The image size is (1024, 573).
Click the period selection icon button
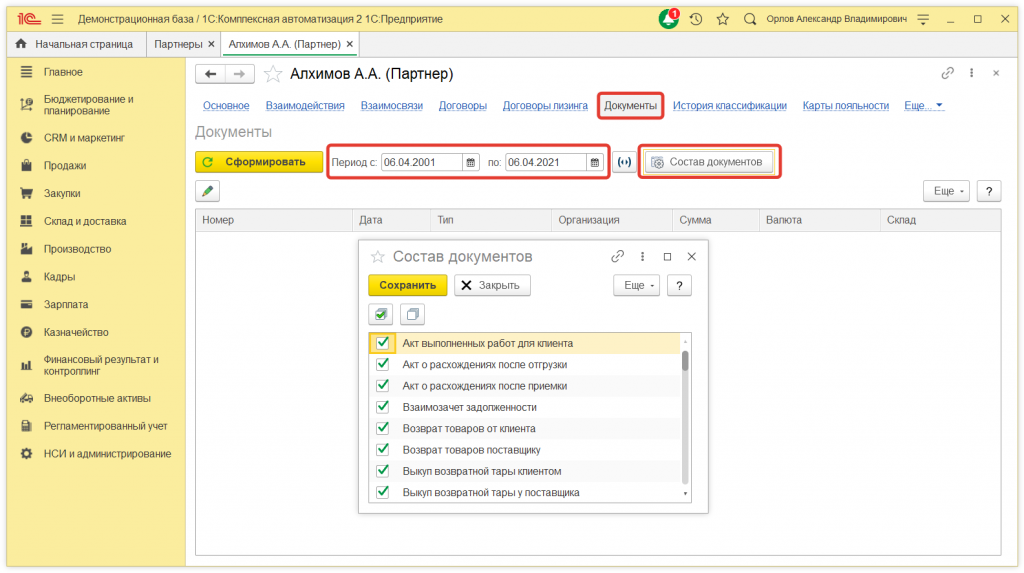click(x=624, y=162)
